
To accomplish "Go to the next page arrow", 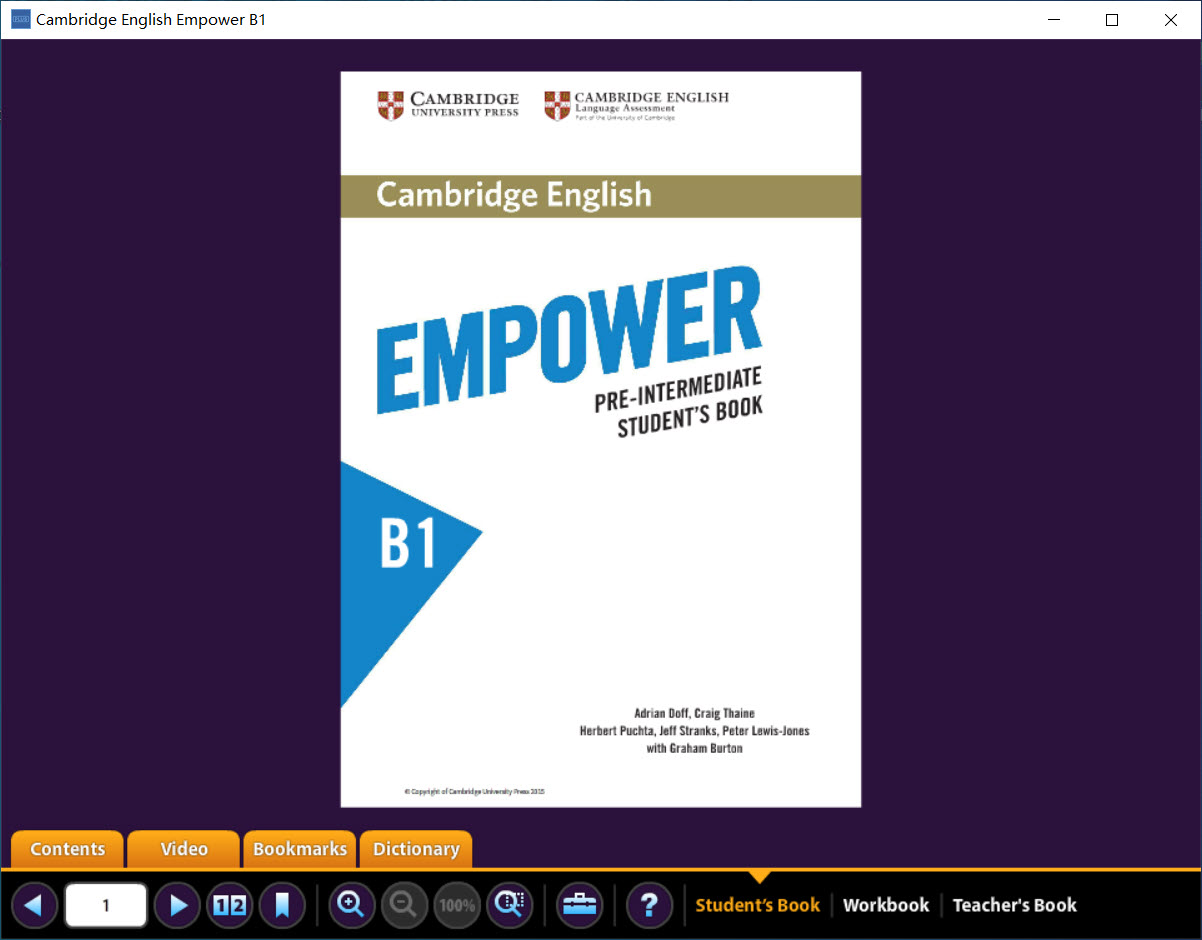I will [x=178, y=906].
